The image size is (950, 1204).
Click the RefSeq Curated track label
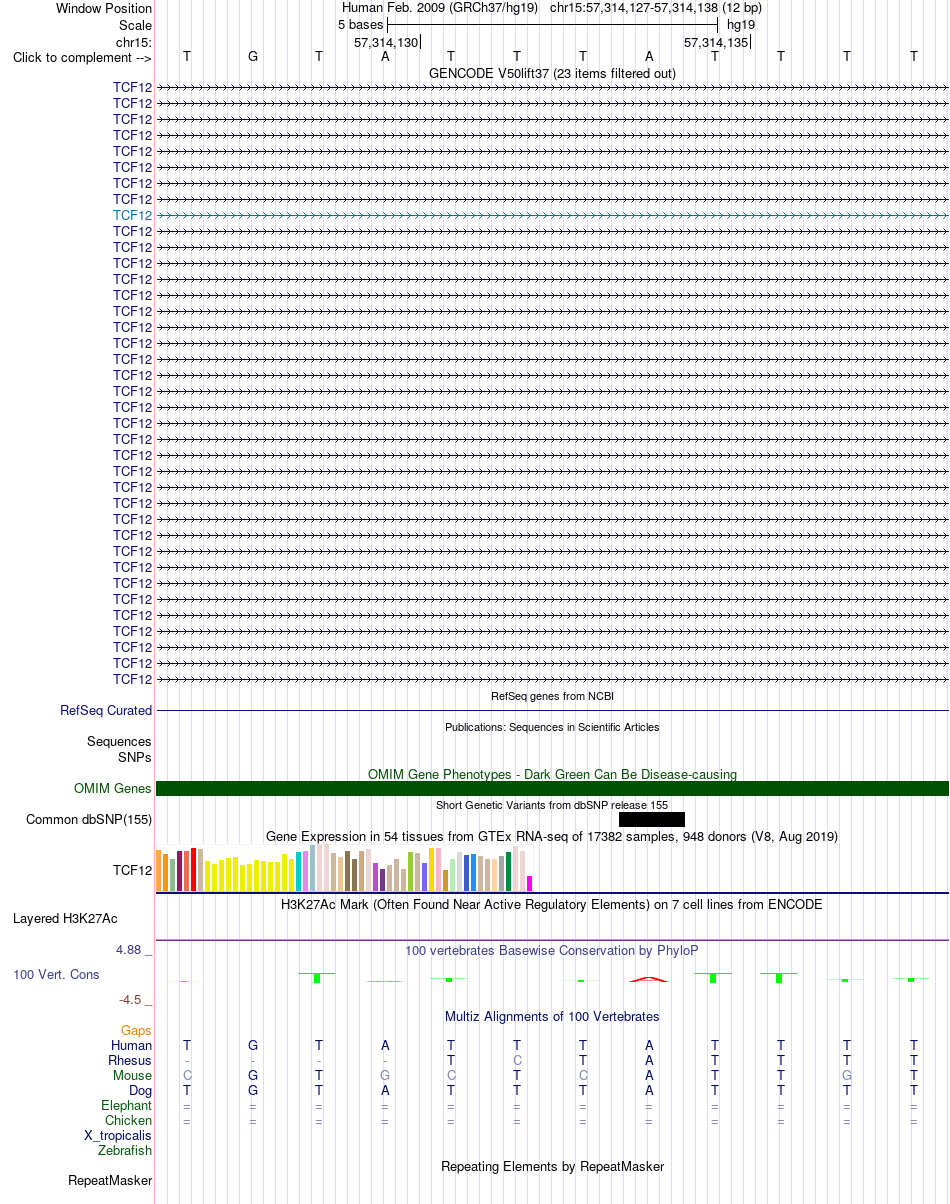coord(106,711)
